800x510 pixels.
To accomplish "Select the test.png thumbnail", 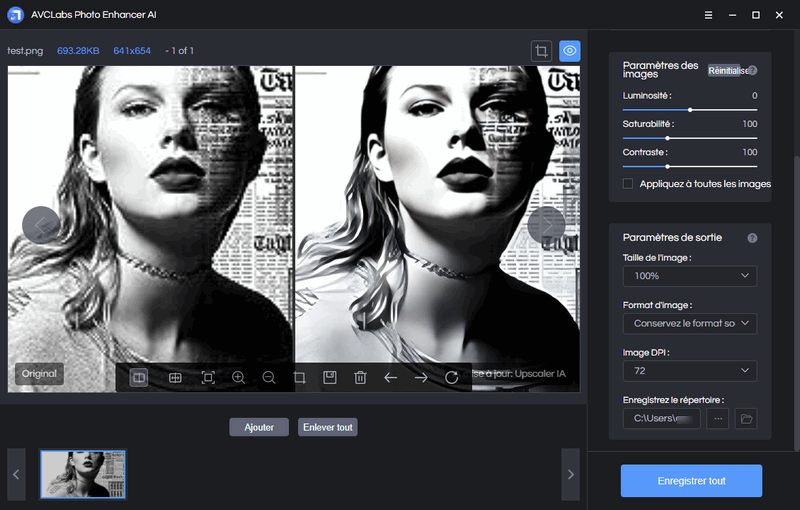I will (83, 474).
